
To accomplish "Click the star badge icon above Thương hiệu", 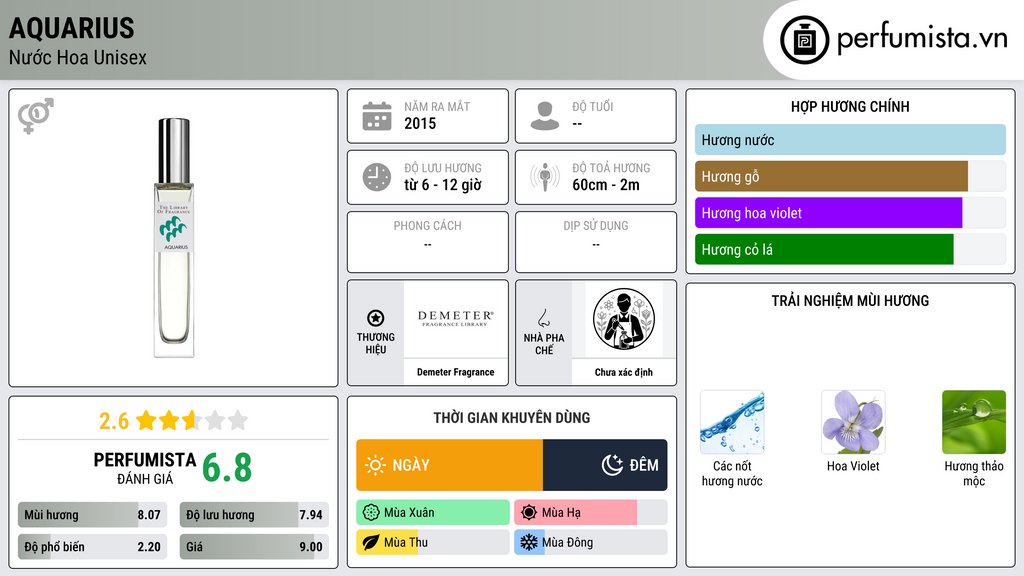I will click(x=376, y=318).
